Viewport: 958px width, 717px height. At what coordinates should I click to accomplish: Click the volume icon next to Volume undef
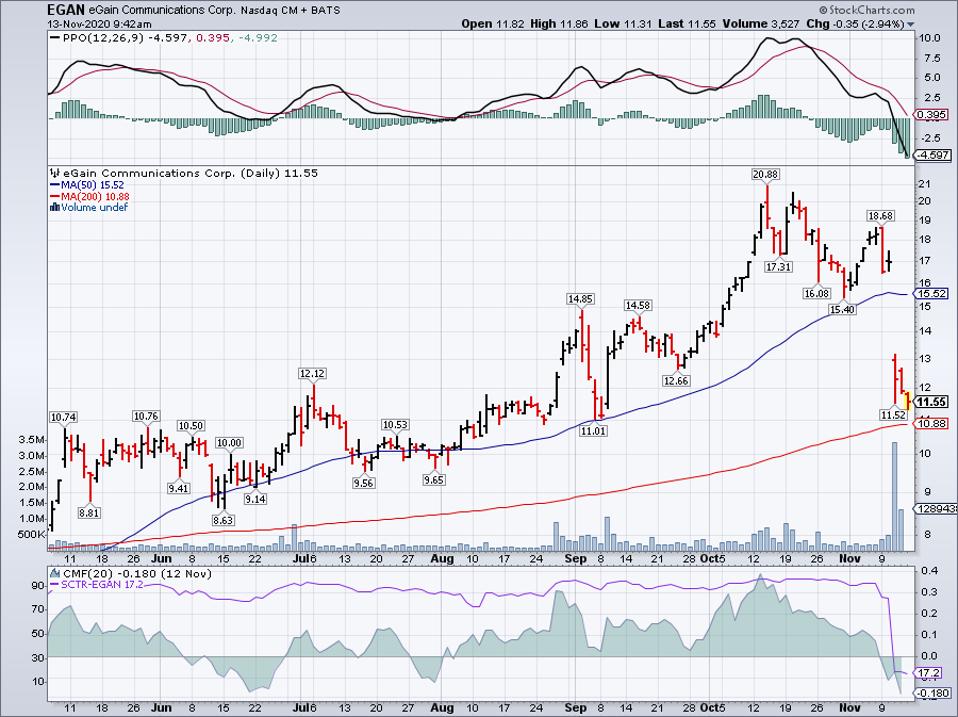(x=54, y=207)
